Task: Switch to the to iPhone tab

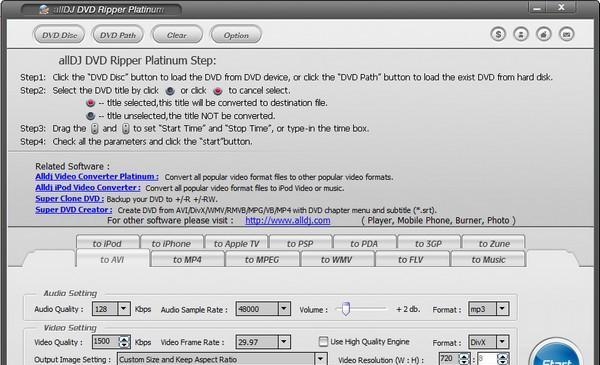Action: 171,243
